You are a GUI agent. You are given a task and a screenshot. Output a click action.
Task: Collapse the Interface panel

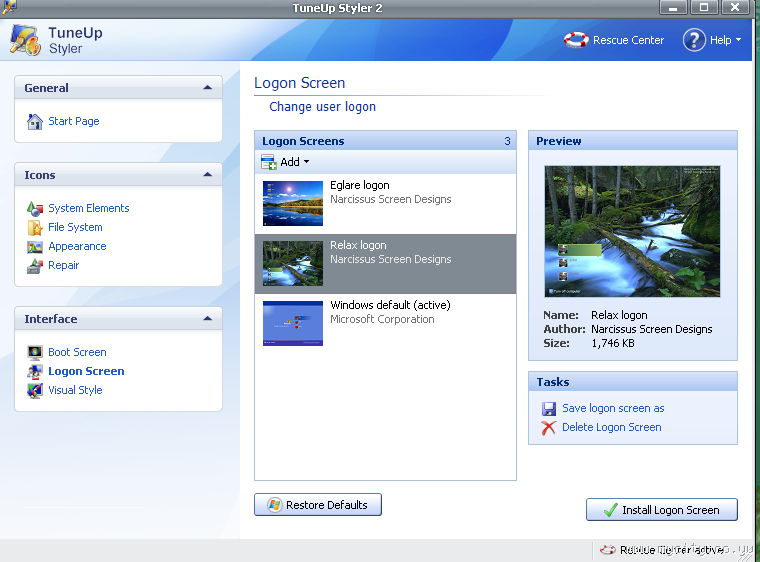(207, 319)
